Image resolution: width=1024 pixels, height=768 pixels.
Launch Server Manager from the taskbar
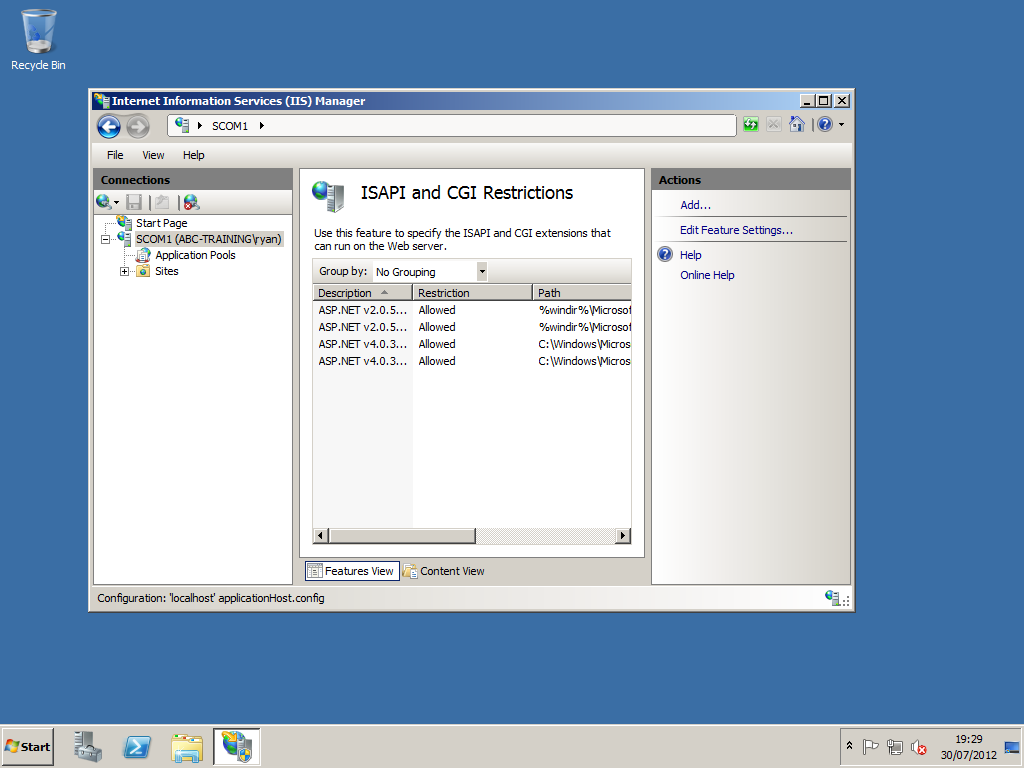(x=88, y=746)
